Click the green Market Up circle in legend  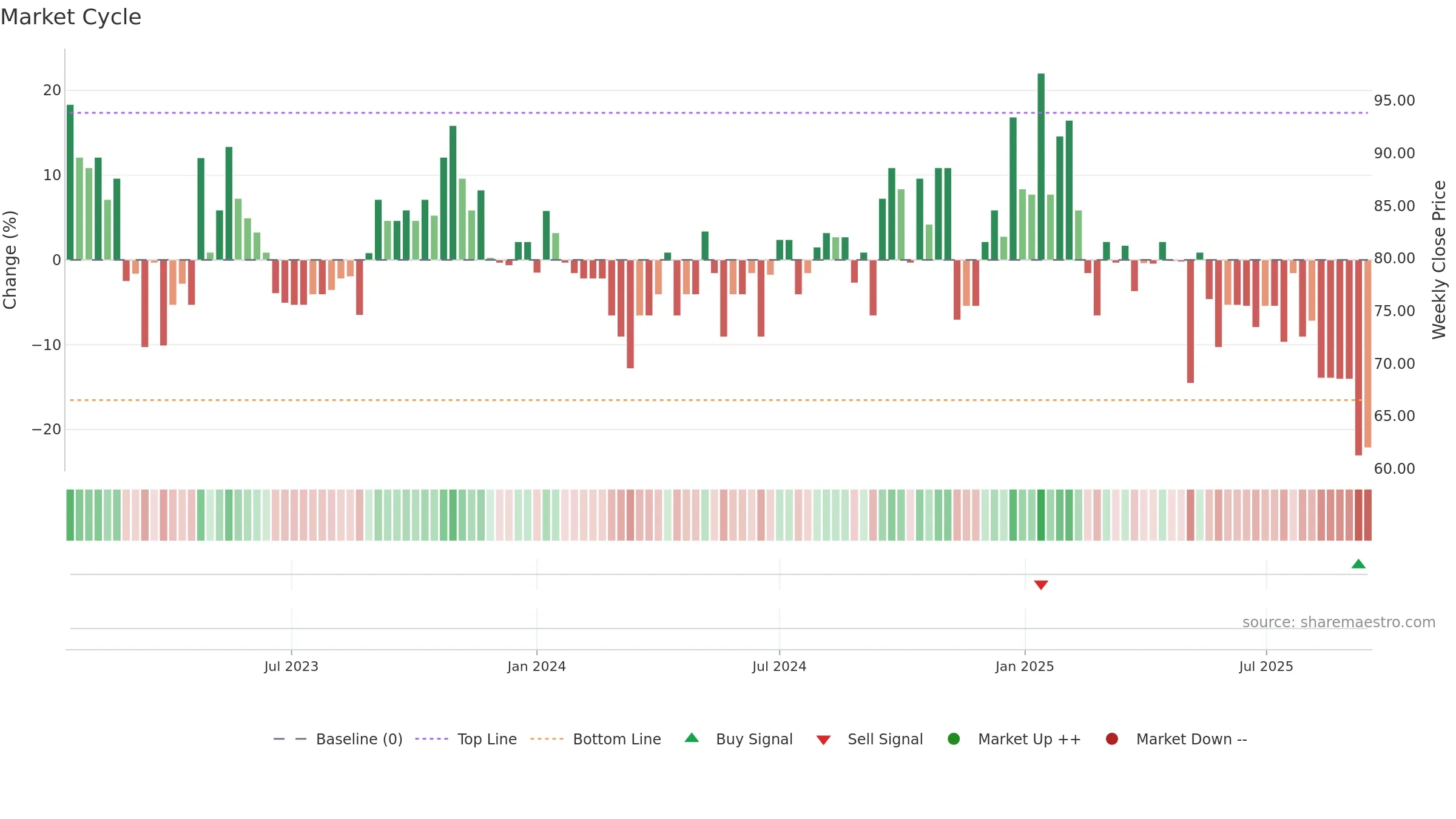954,739
